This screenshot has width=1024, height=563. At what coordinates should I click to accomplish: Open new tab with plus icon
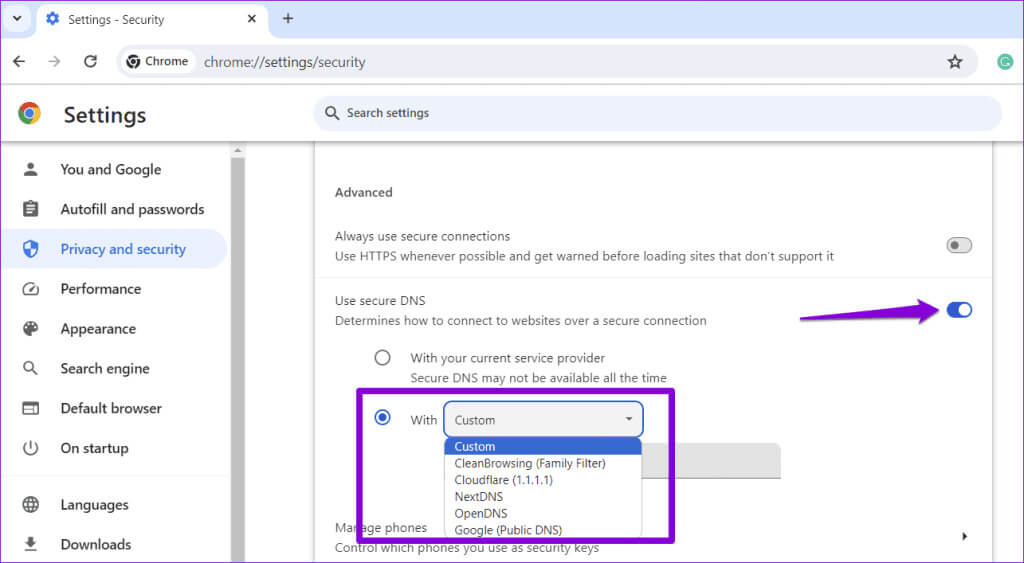pyautogui.click(x=288, y=19)
